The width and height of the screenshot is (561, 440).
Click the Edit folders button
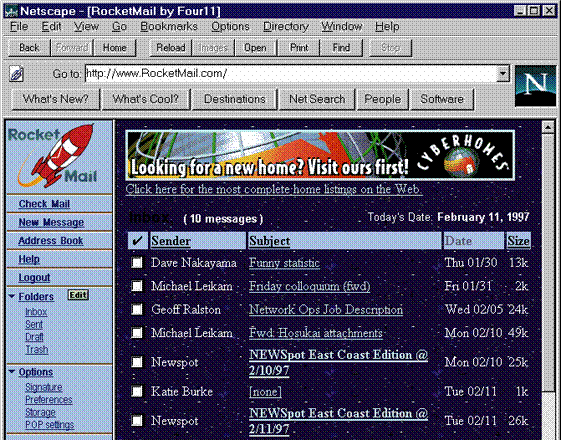tap(78, 295)
